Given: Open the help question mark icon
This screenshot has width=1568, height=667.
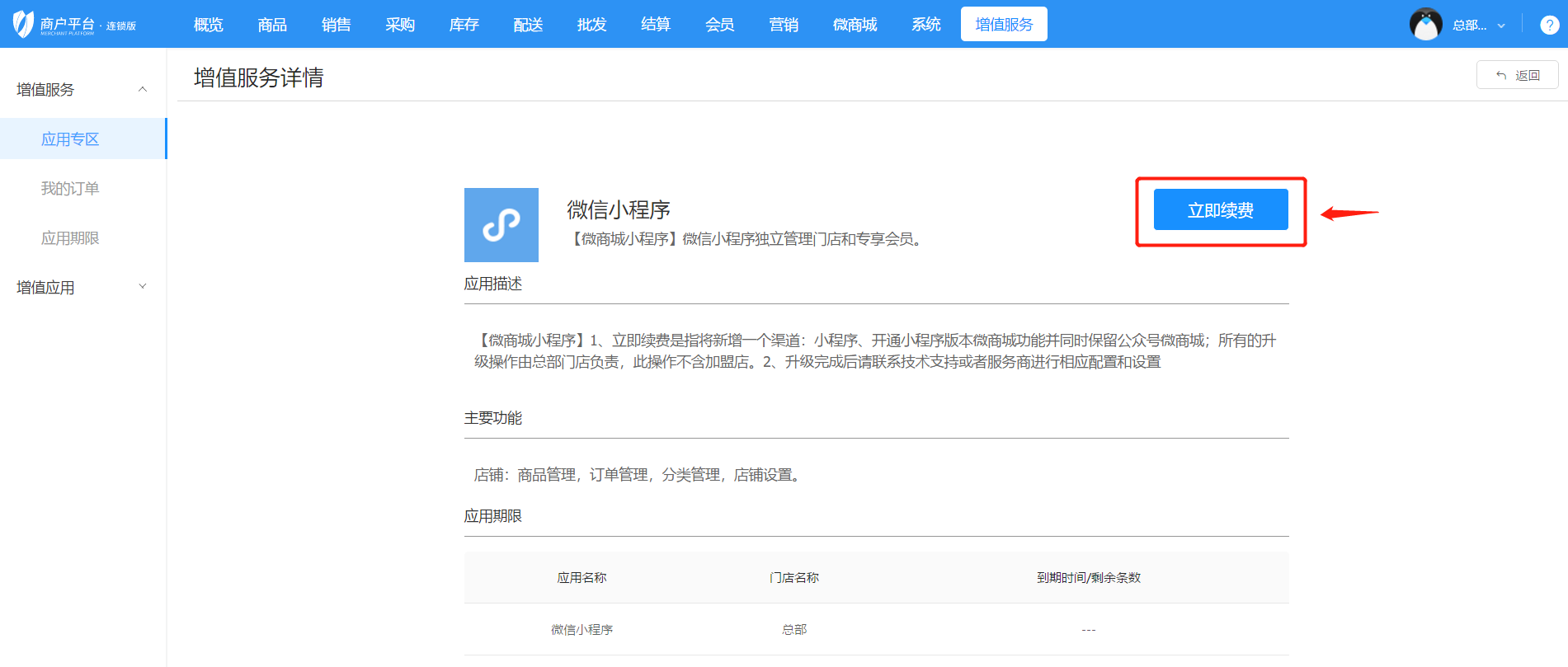Looking at the screenshot, I should tap(1549, 25).
